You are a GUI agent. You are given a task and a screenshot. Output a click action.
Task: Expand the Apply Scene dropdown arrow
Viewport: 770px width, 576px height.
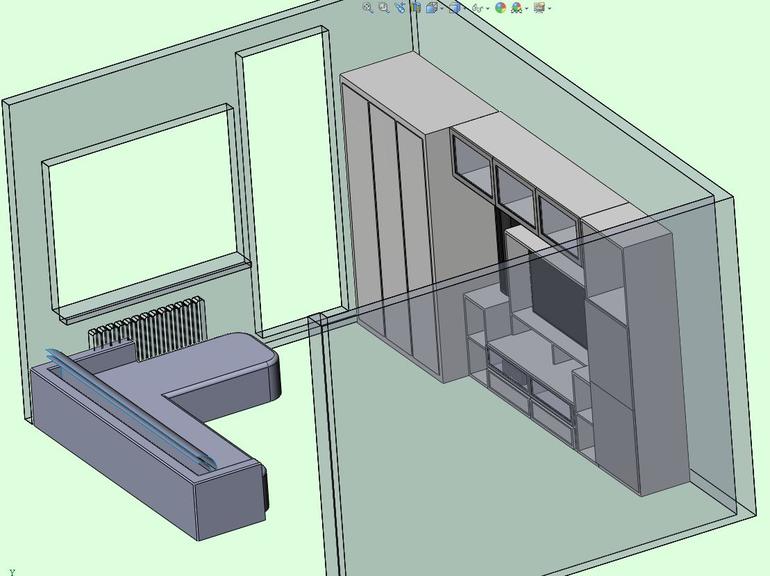[526, 8]
